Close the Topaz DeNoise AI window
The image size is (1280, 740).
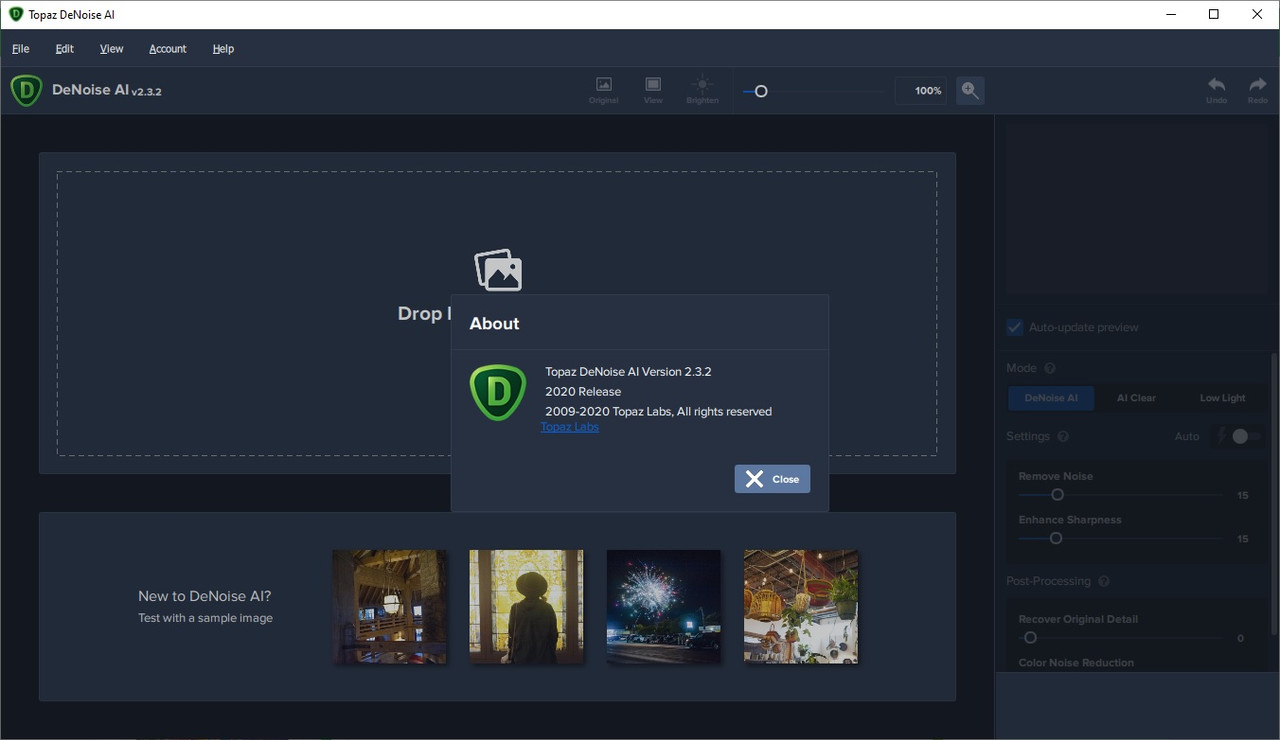(x=1258, y=14)
